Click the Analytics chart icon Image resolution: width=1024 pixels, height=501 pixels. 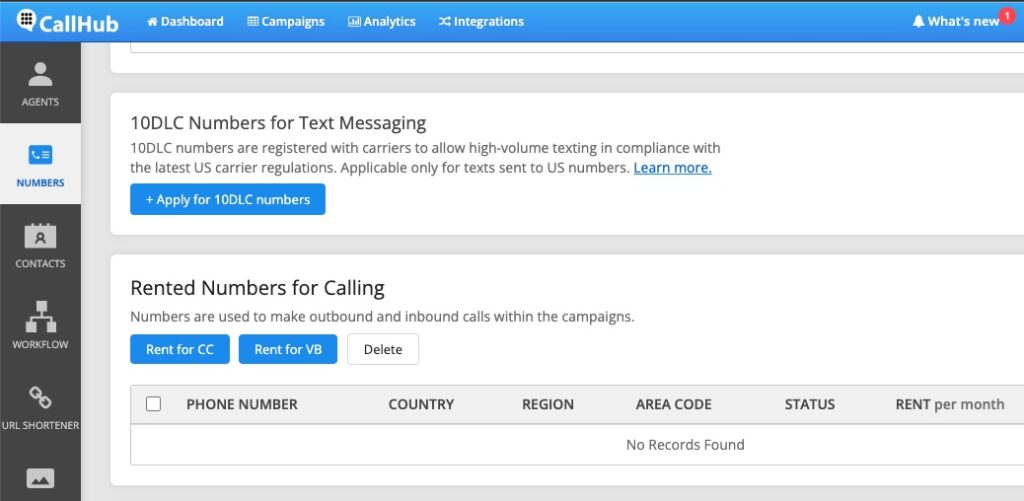pos(354,22)
